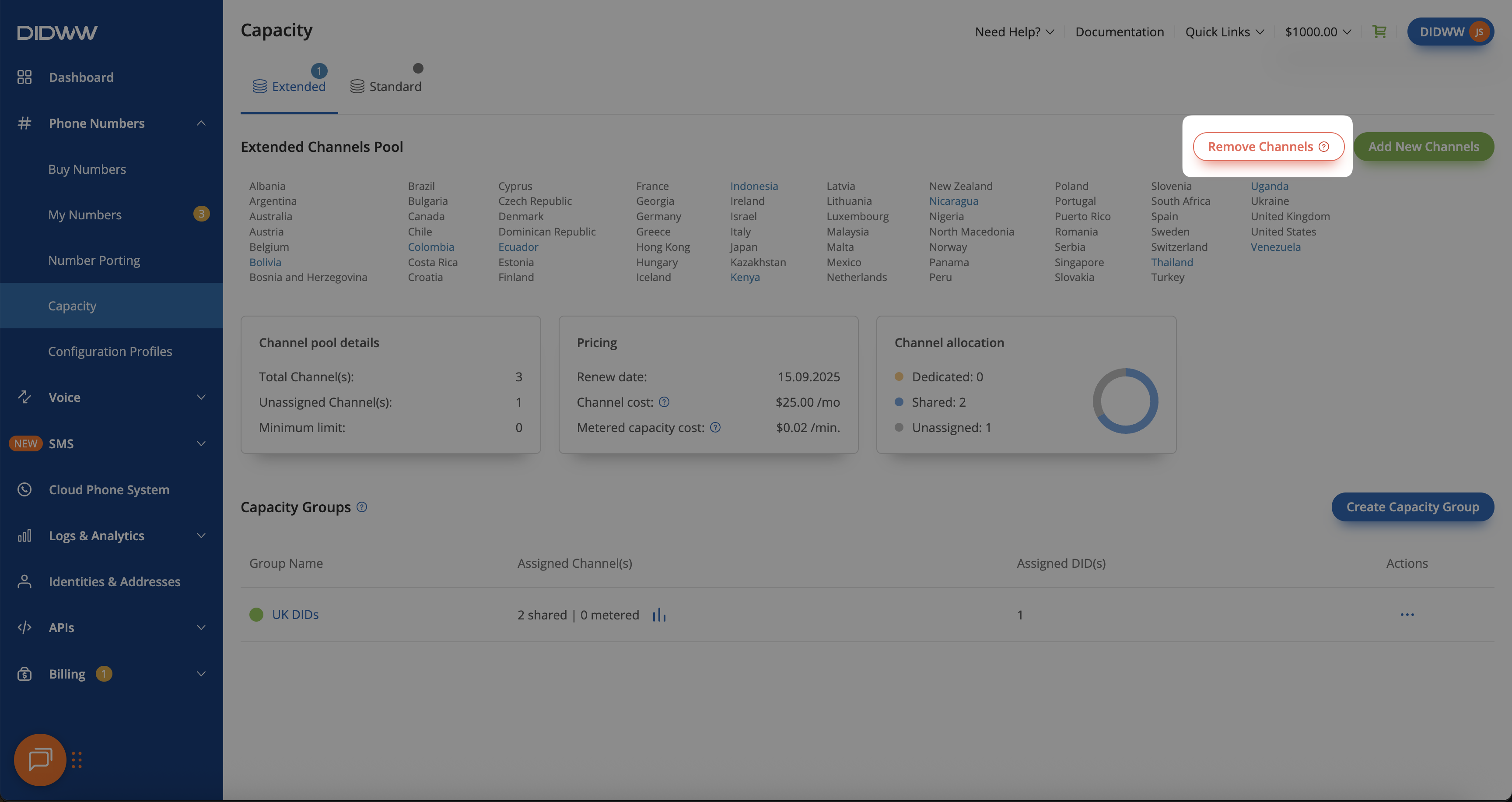Open three-dot actions menu for UK DIDs

coord(1407,615)
